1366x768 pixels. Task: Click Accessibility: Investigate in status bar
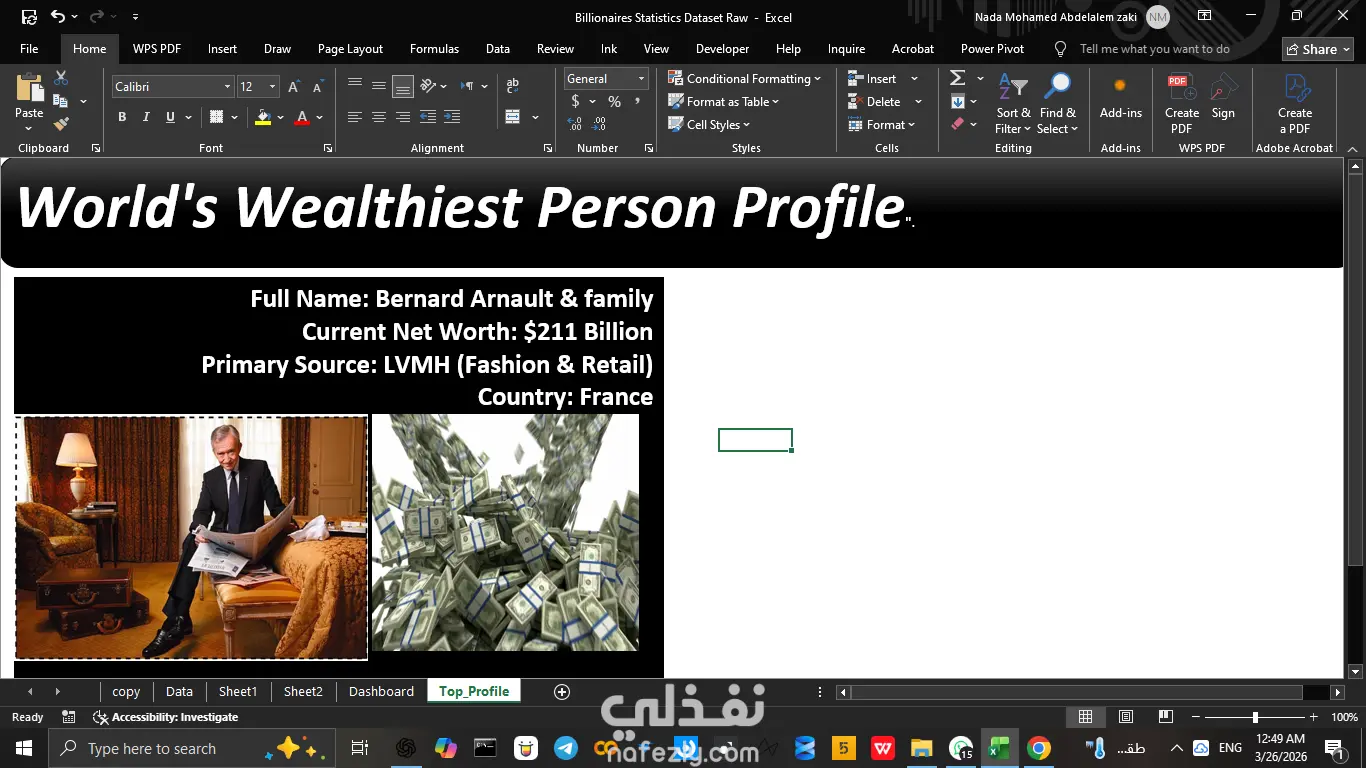coord(166,717)
